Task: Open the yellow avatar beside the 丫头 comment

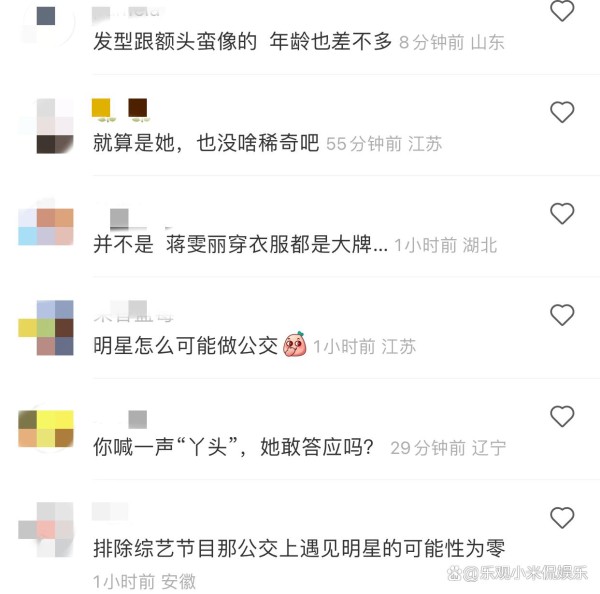Action: coord(46,429)
